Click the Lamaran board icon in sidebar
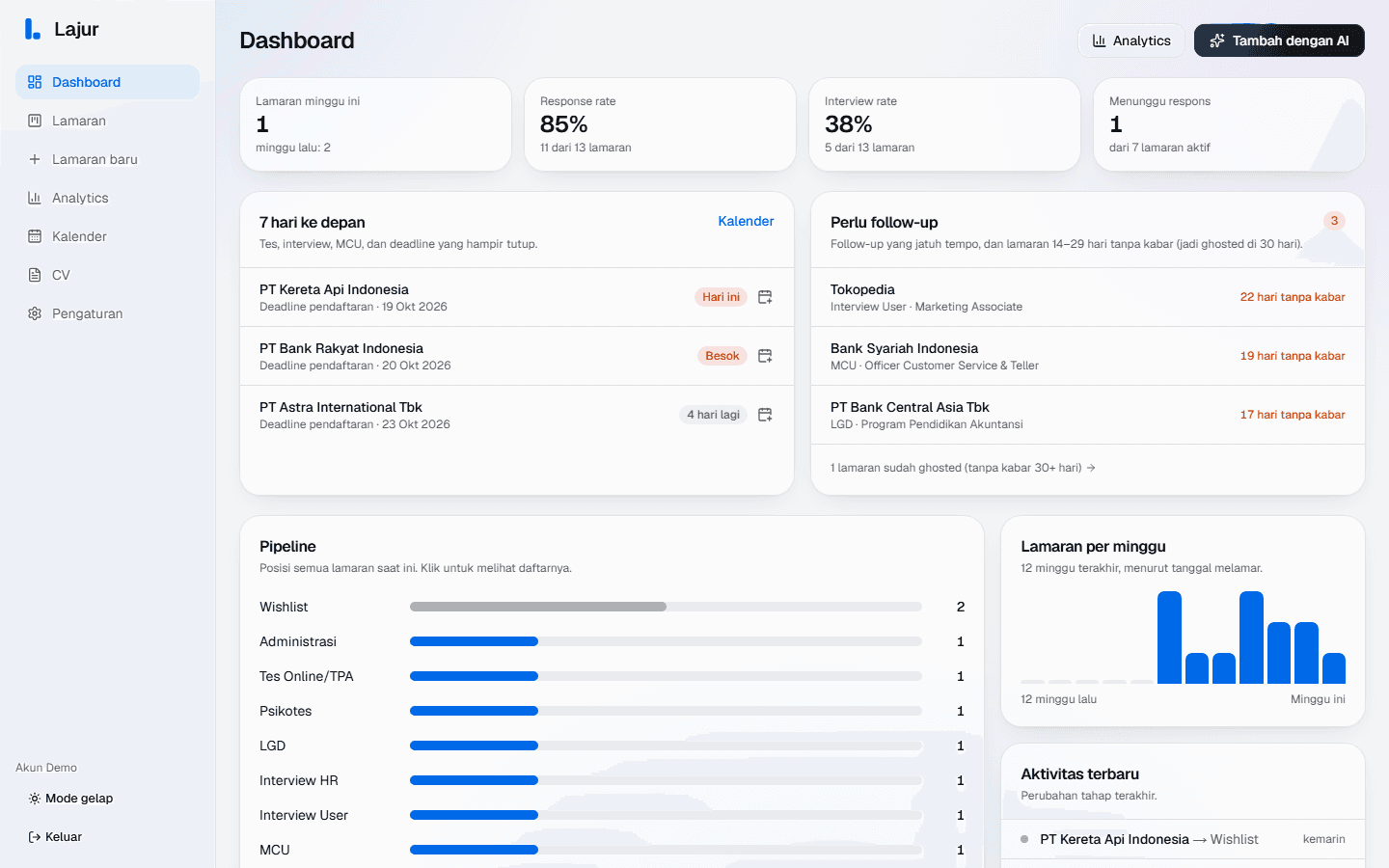 pos(35,121)
